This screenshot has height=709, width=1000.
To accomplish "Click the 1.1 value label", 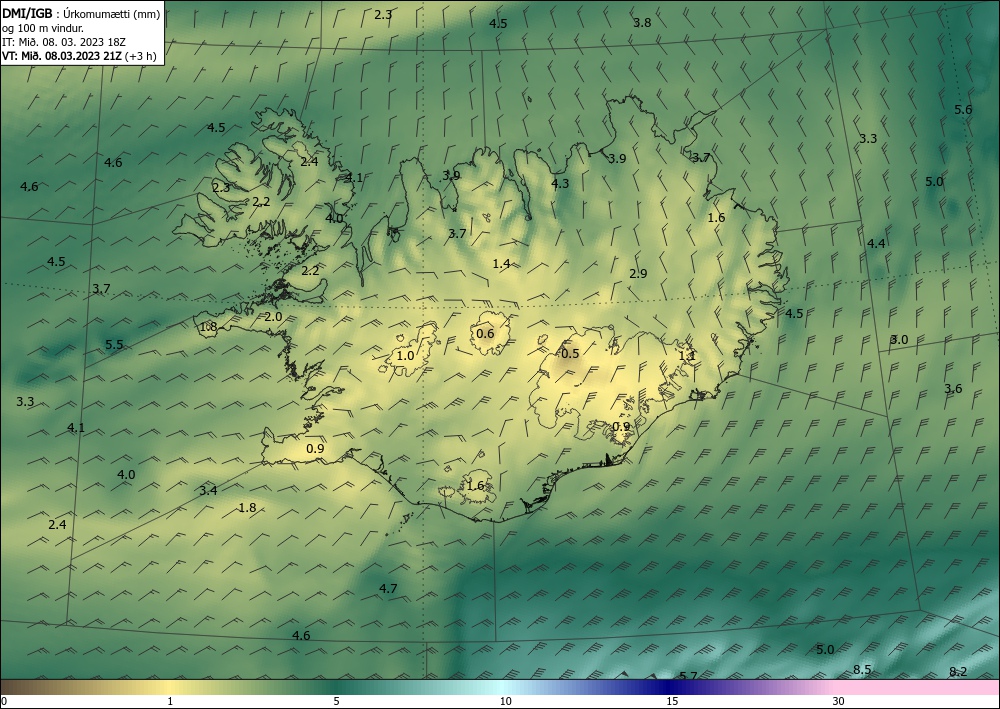I will click(687, 356).
